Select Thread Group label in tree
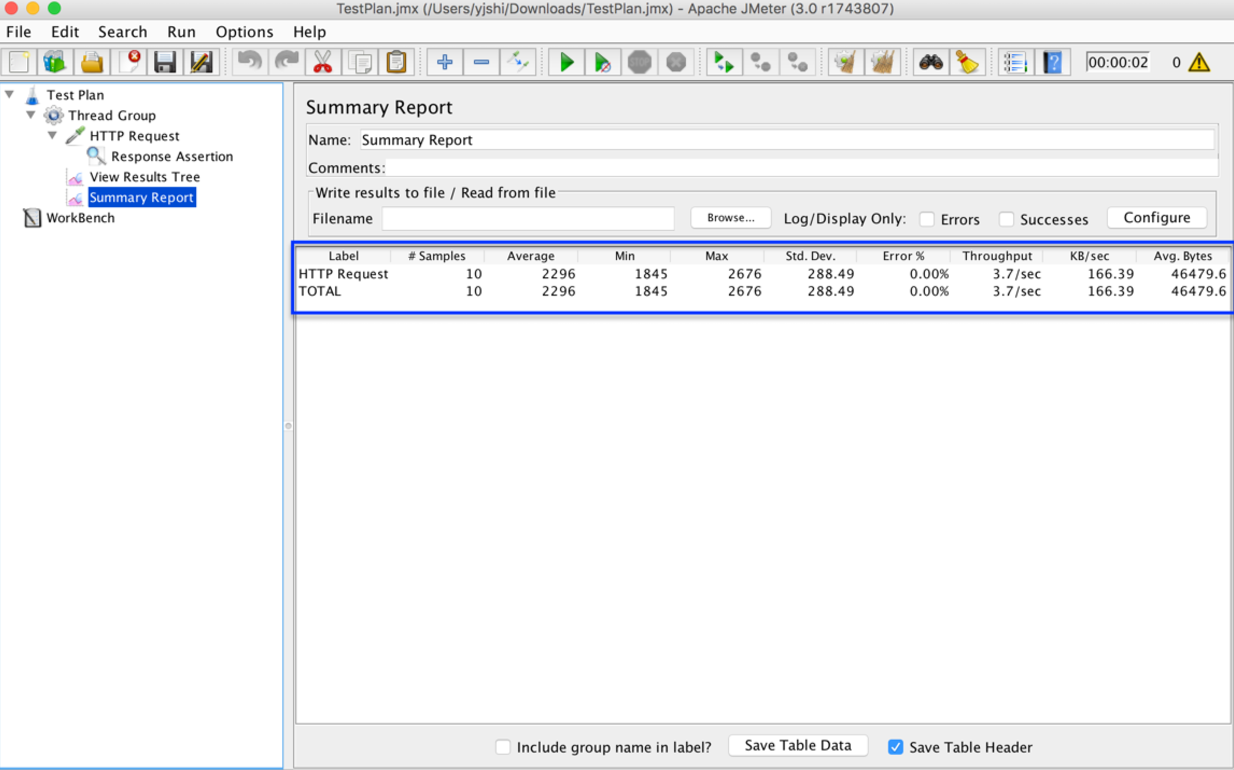 pyautogui.click(x=112, y=116)
